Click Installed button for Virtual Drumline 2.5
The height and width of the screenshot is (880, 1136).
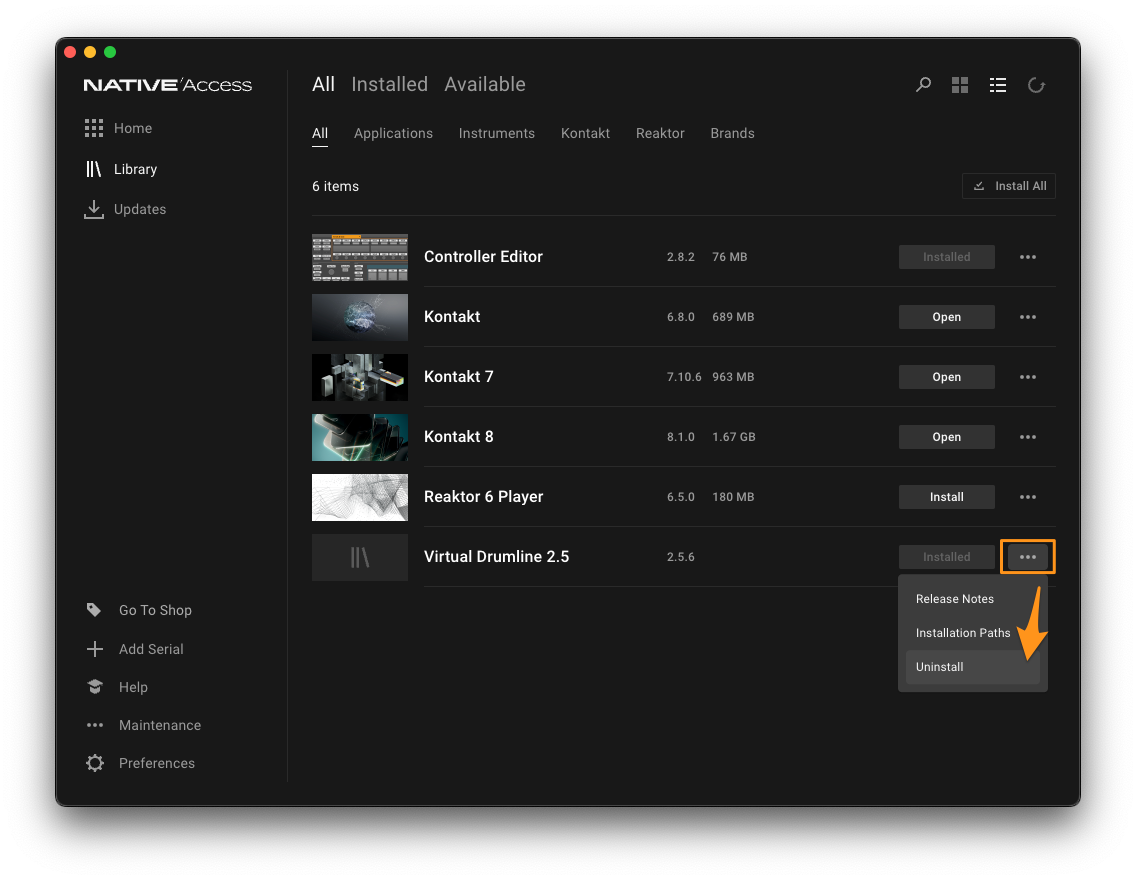point(946,557)
